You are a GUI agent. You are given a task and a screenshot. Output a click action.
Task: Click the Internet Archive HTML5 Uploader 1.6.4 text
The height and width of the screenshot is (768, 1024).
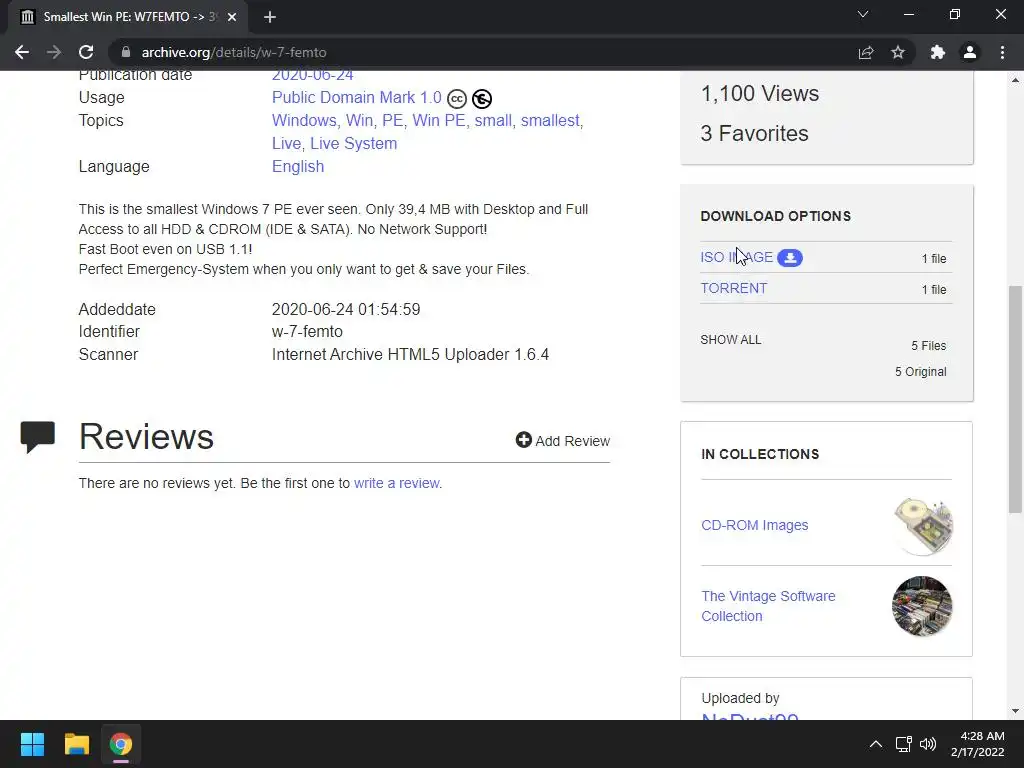(x=410, y=355)
